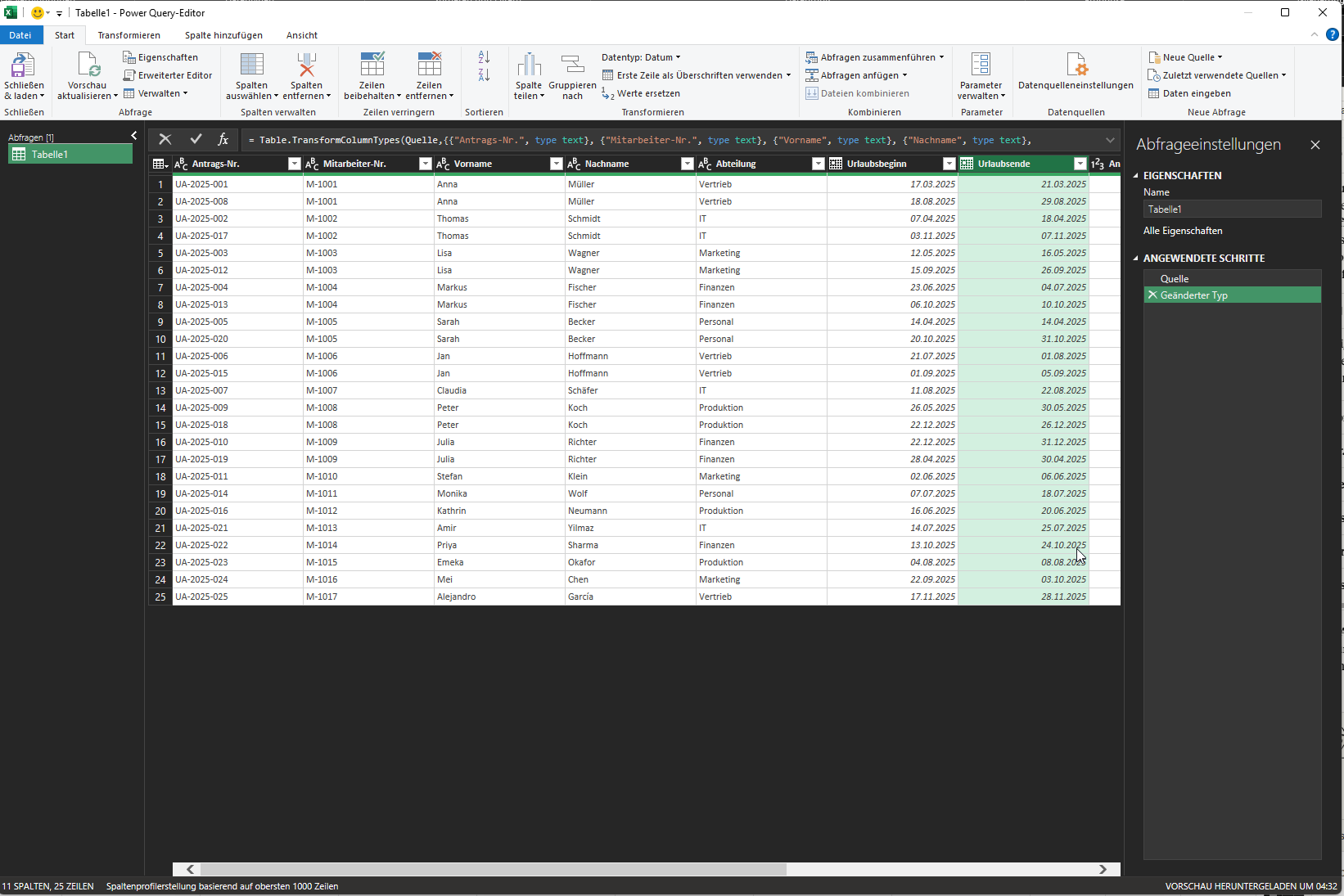Click the smiley feedback icon in title bar

[x=38, y=12]
